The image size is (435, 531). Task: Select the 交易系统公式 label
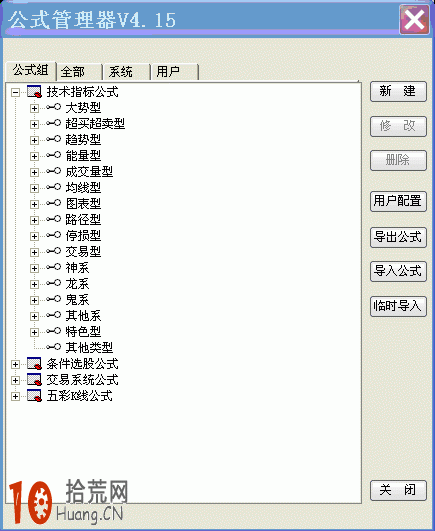82,380
